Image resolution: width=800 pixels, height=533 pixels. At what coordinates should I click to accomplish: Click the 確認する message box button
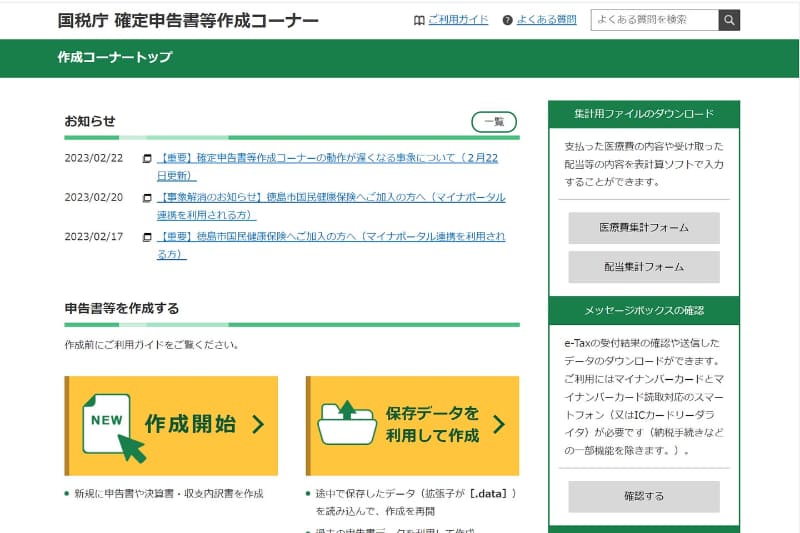(x=644, y=496)
